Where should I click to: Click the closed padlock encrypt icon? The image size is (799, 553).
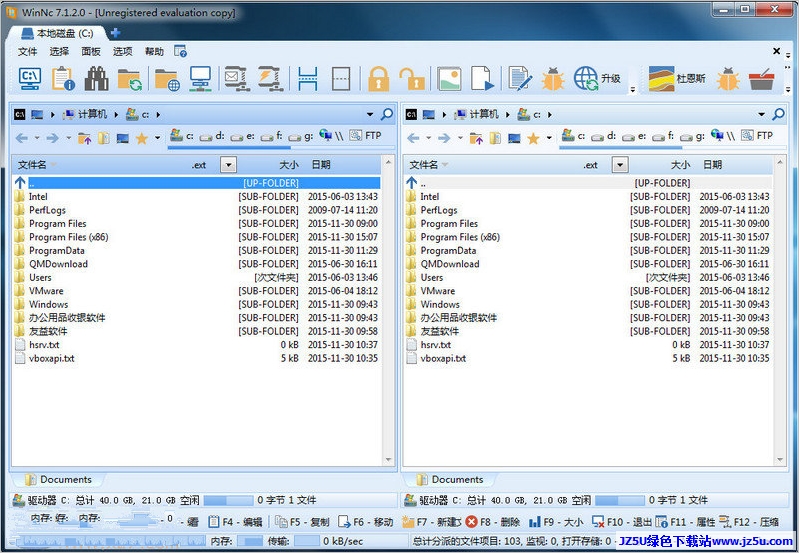(x=378, y=79)
